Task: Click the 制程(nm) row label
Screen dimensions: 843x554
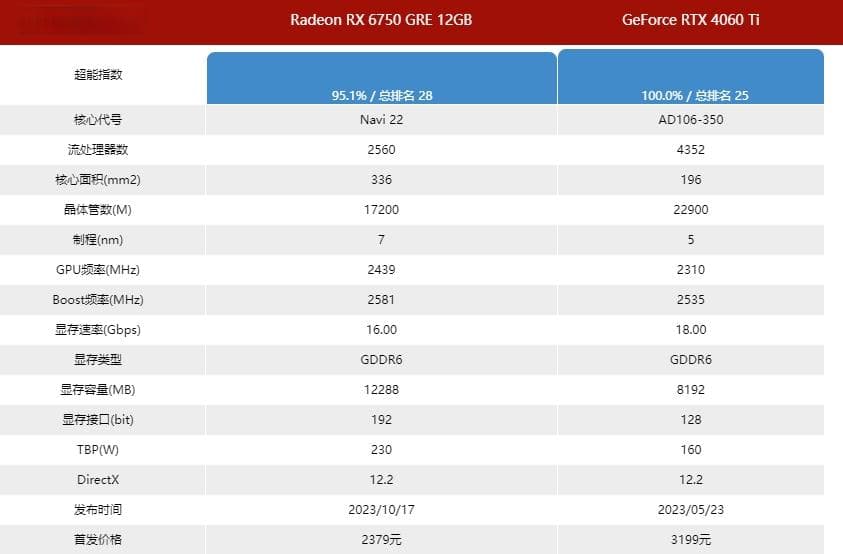Action: 98,240
